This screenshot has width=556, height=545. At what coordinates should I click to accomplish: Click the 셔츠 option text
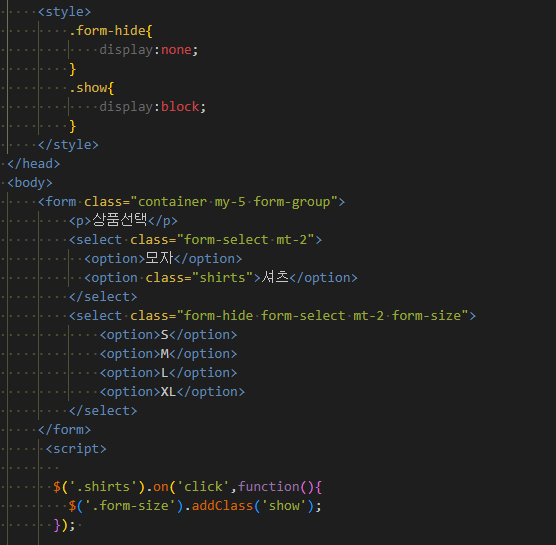pos(275,277)
